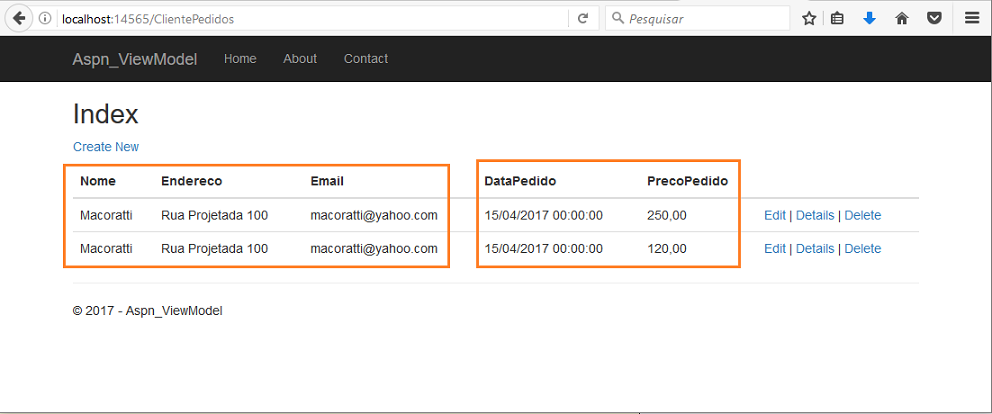Go to browser home icon
The width and height of the screenshot is (992, 414).
(x=902, y=19)
